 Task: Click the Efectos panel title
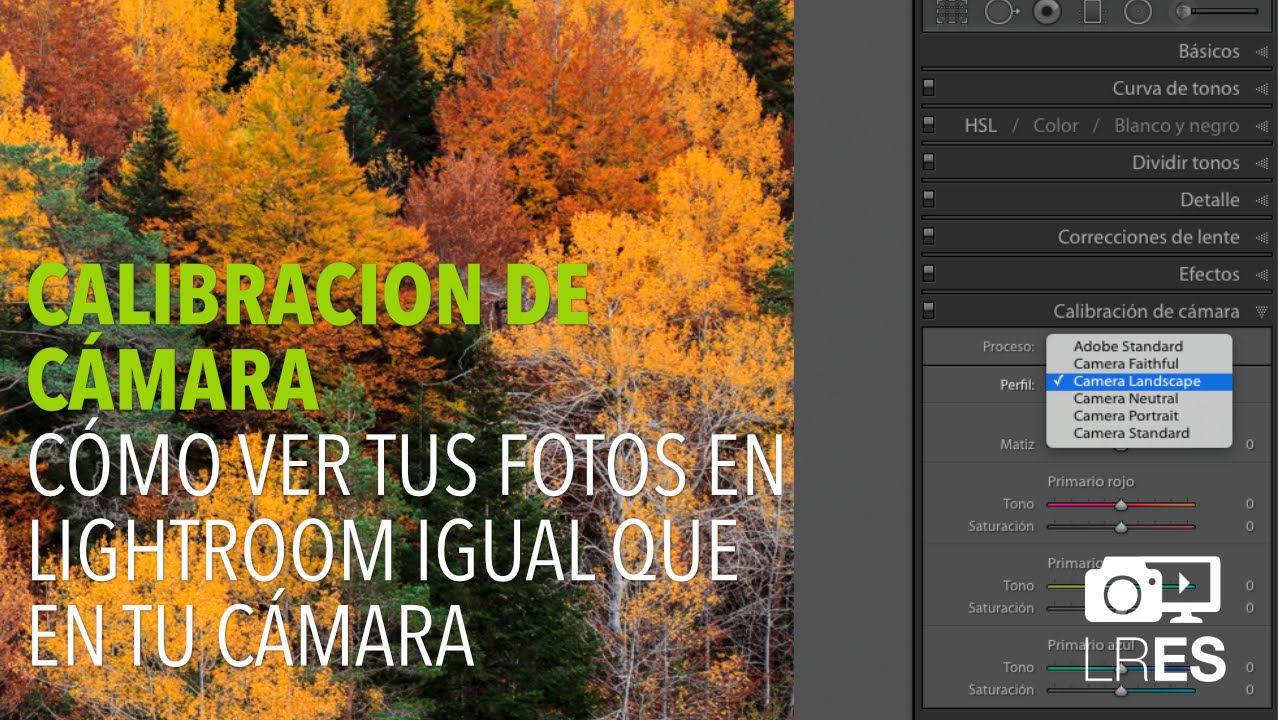coord(1209,274)
